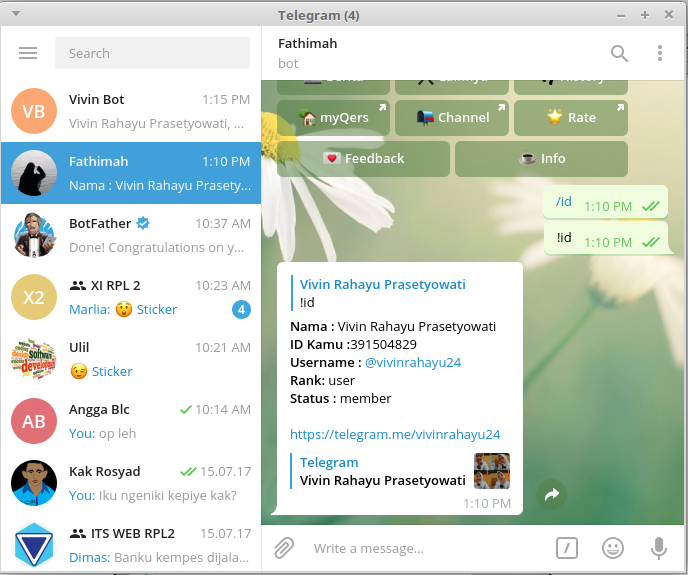
Task: Click the group icon beside ITS WEB RPL2
Action: pos(78,534)
